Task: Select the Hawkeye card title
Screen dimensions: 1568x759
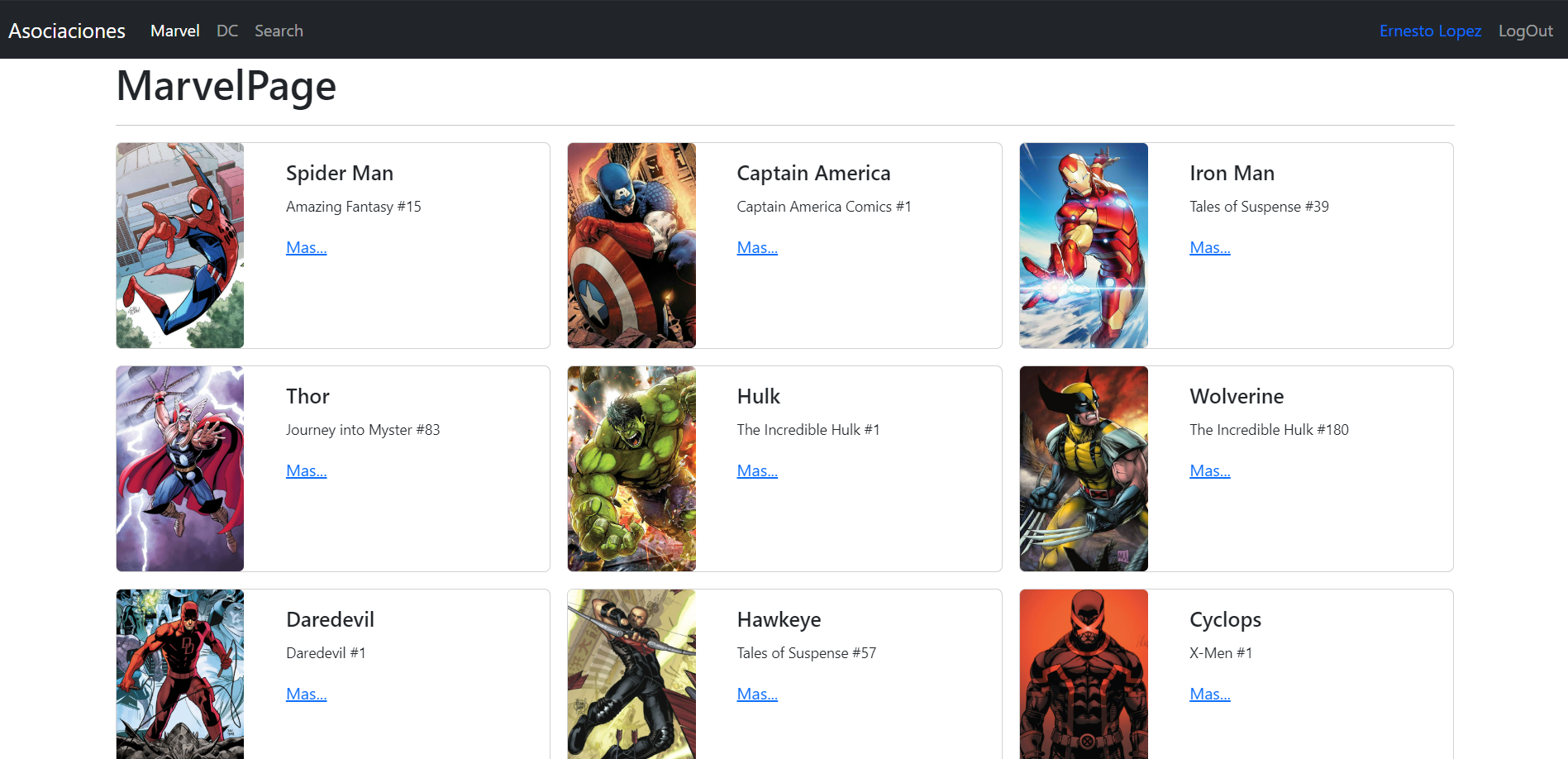Action: click(x=779, y=619)
